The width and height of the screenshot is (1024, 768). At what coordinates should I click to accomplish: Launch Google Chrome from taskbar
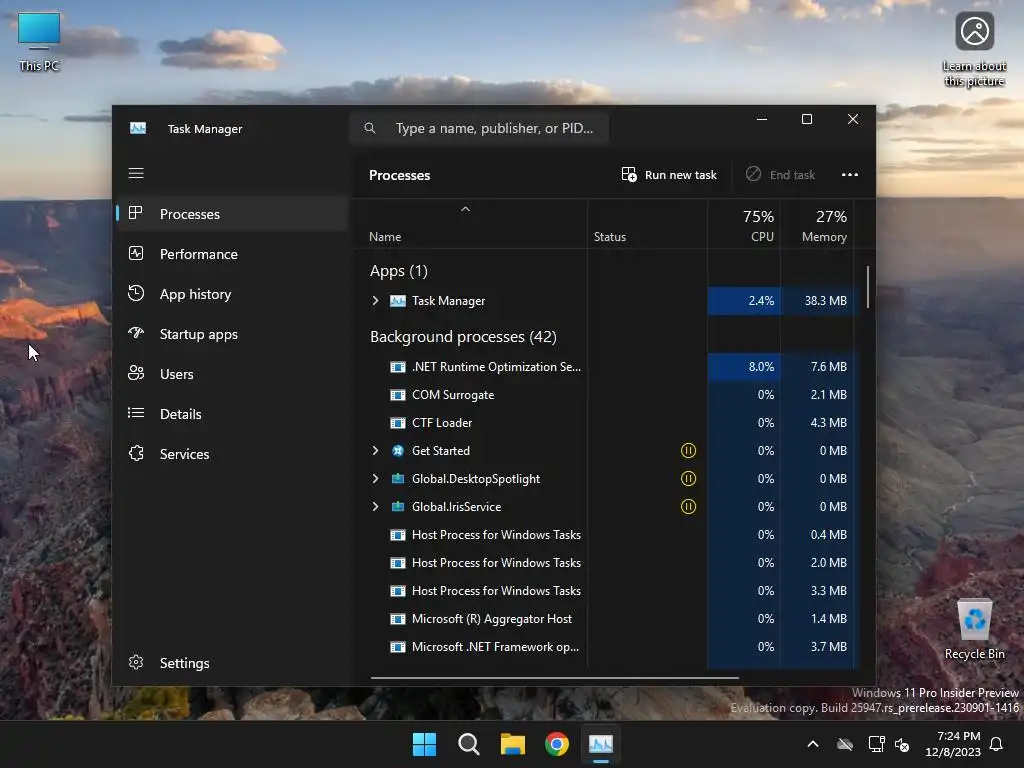pos(556,744)
